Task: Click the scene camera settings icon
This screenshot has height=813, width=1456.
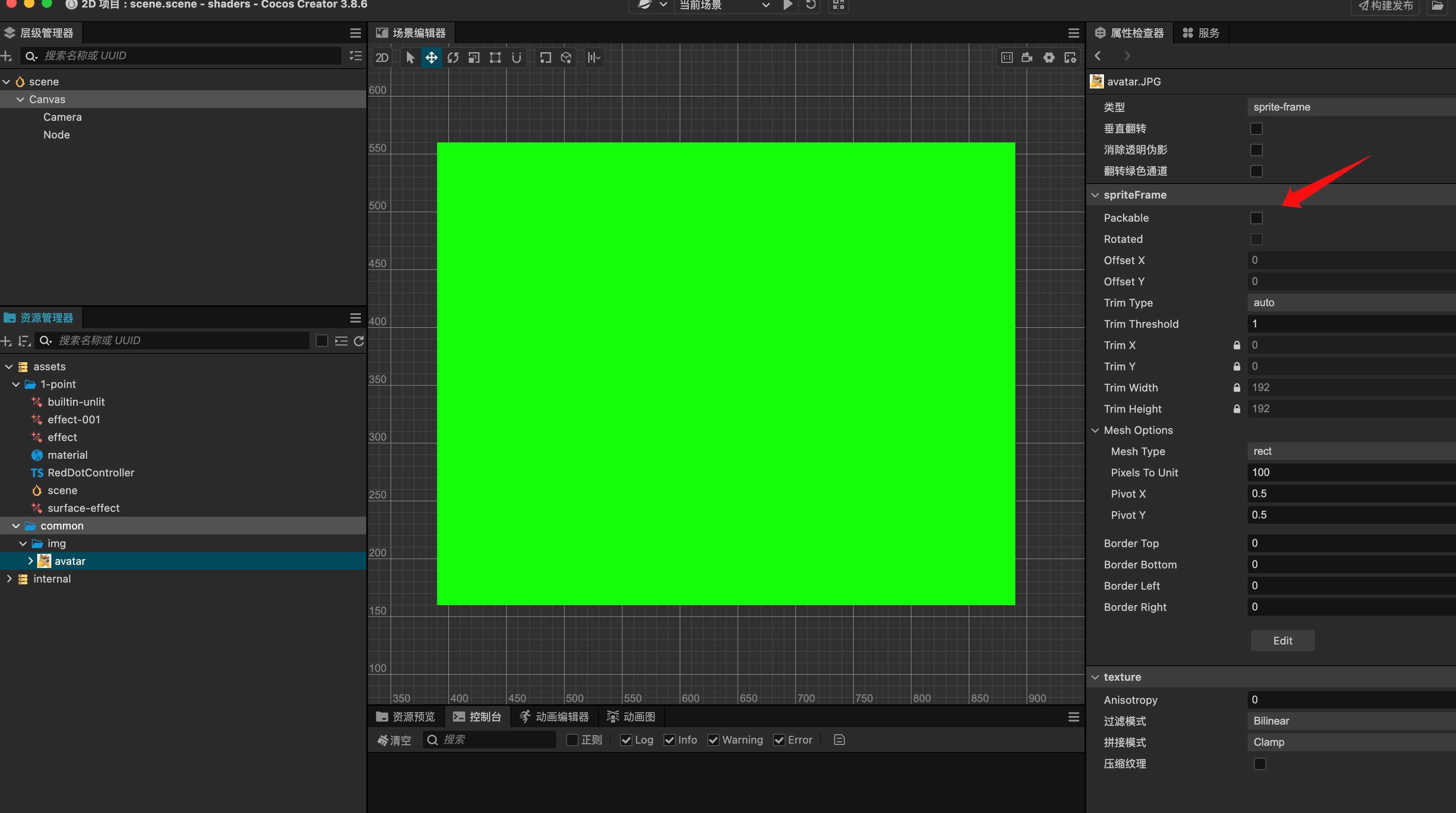Action: tap(1027, 58)
